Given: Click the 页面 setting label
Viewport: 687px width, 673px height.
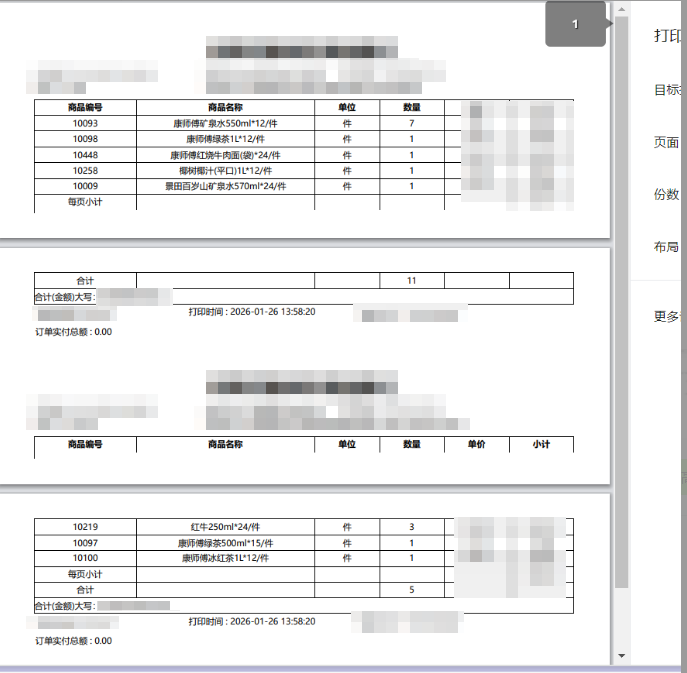Looking at the screenshot, I should pos(666,142).
